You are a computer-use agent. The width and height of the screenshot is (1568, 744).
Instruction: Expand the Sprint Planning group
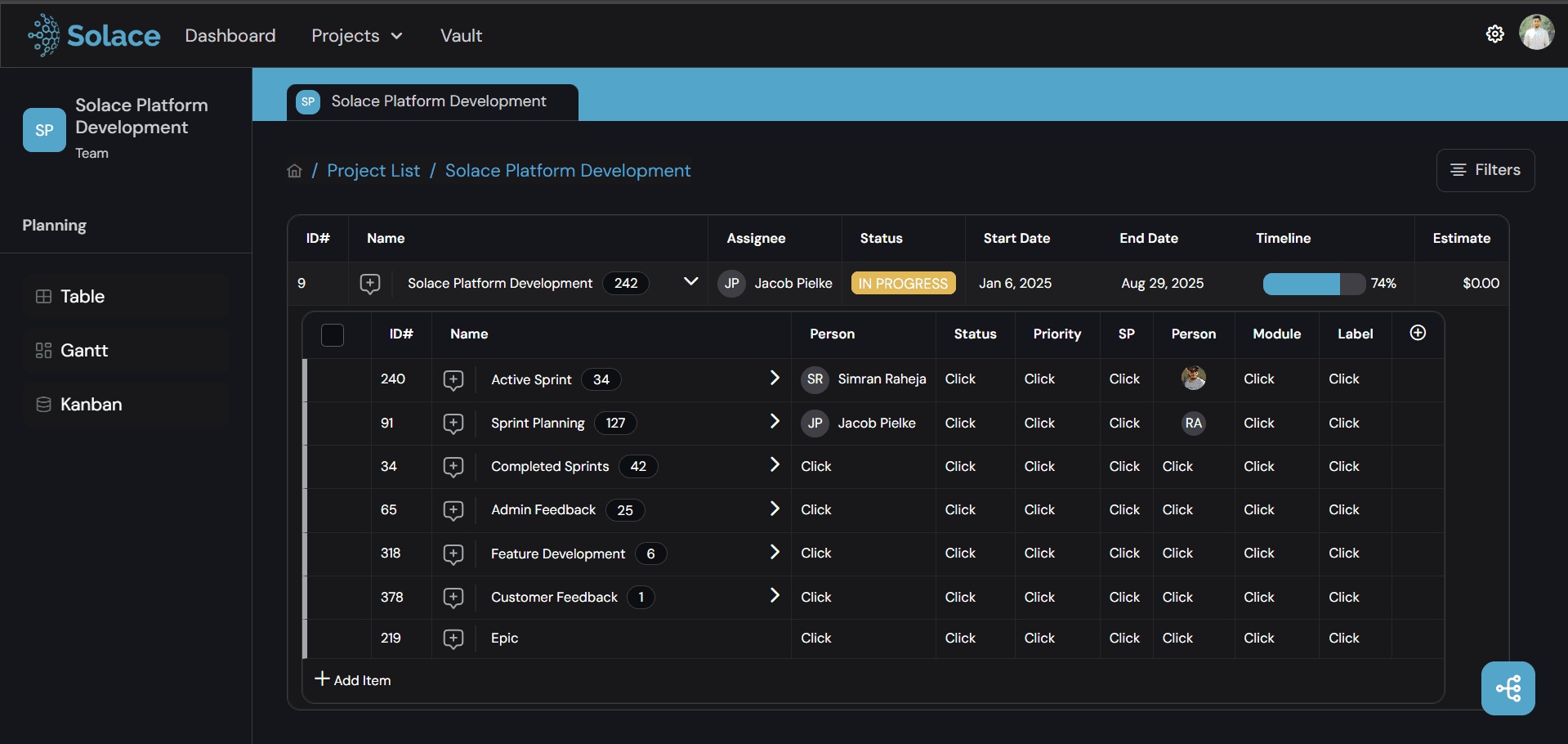(x=774, y=422)
